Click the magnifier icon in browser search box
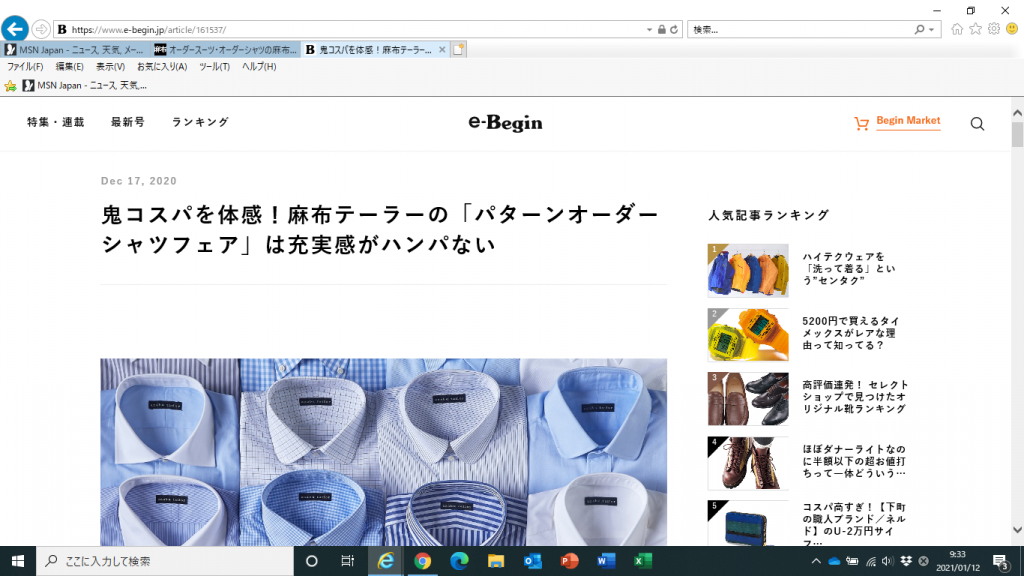 click(x=920, y=29)
